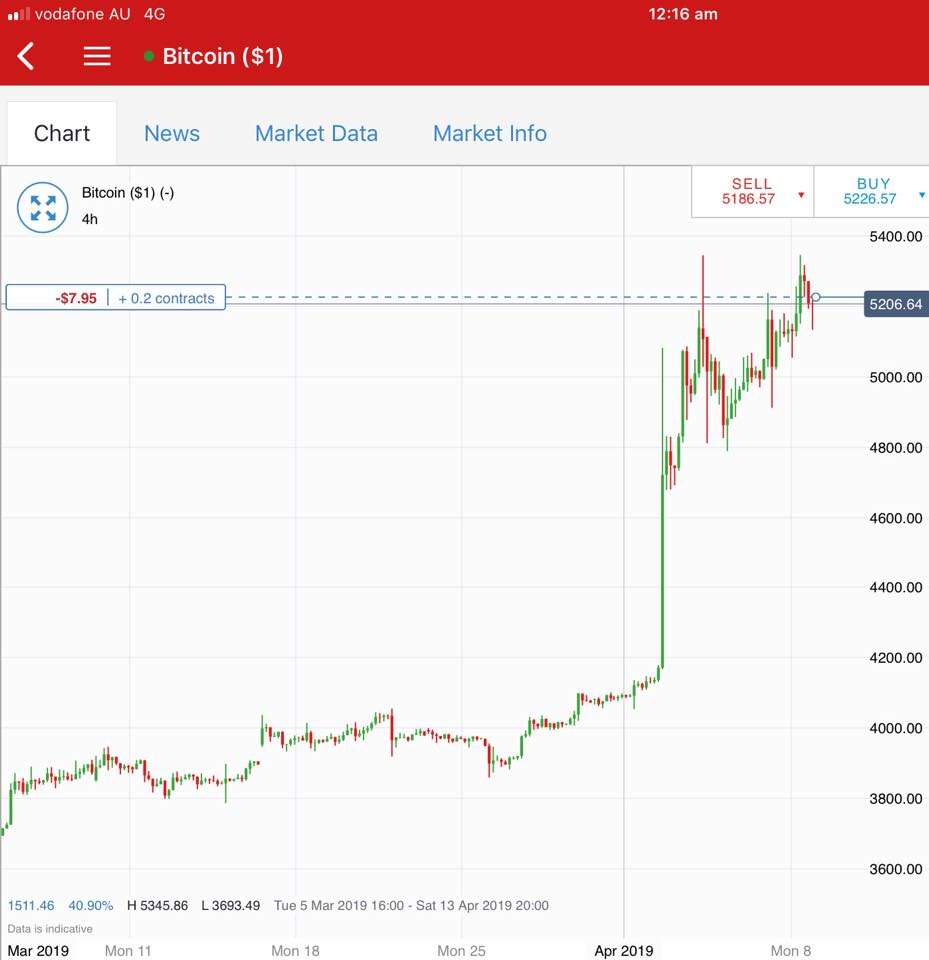Screen dimensions: 929x960
Task: Tap the 5000.00 price axis label
Action: pyautogui.click(x=895, y=377)
